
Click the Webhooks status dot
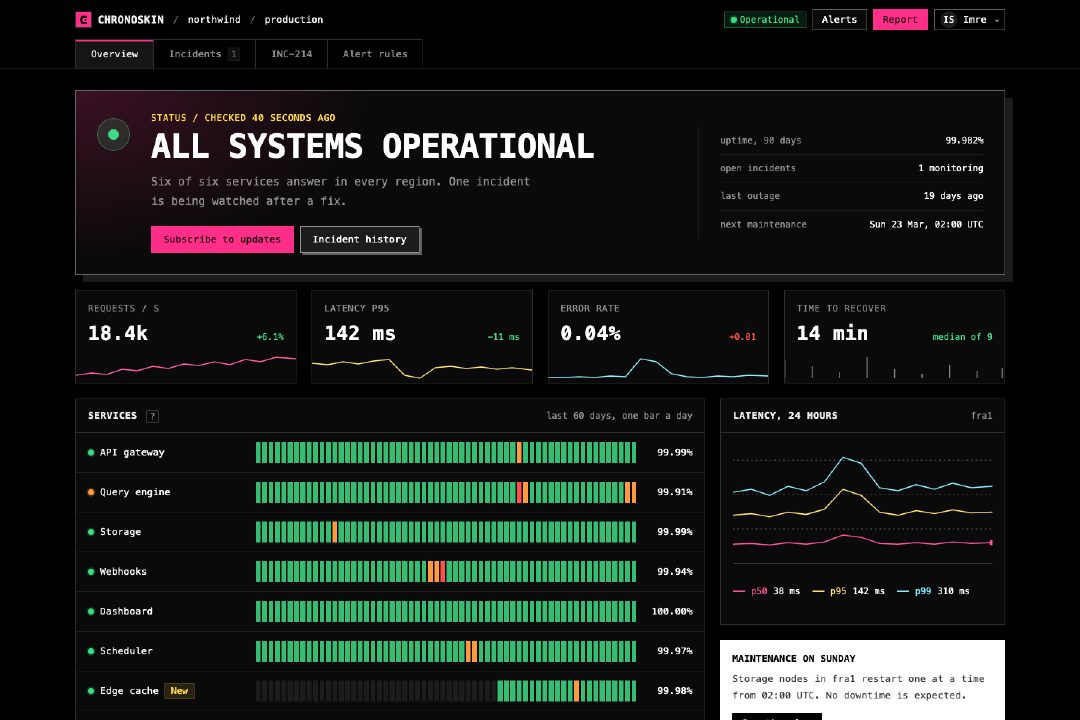[91, 572]
